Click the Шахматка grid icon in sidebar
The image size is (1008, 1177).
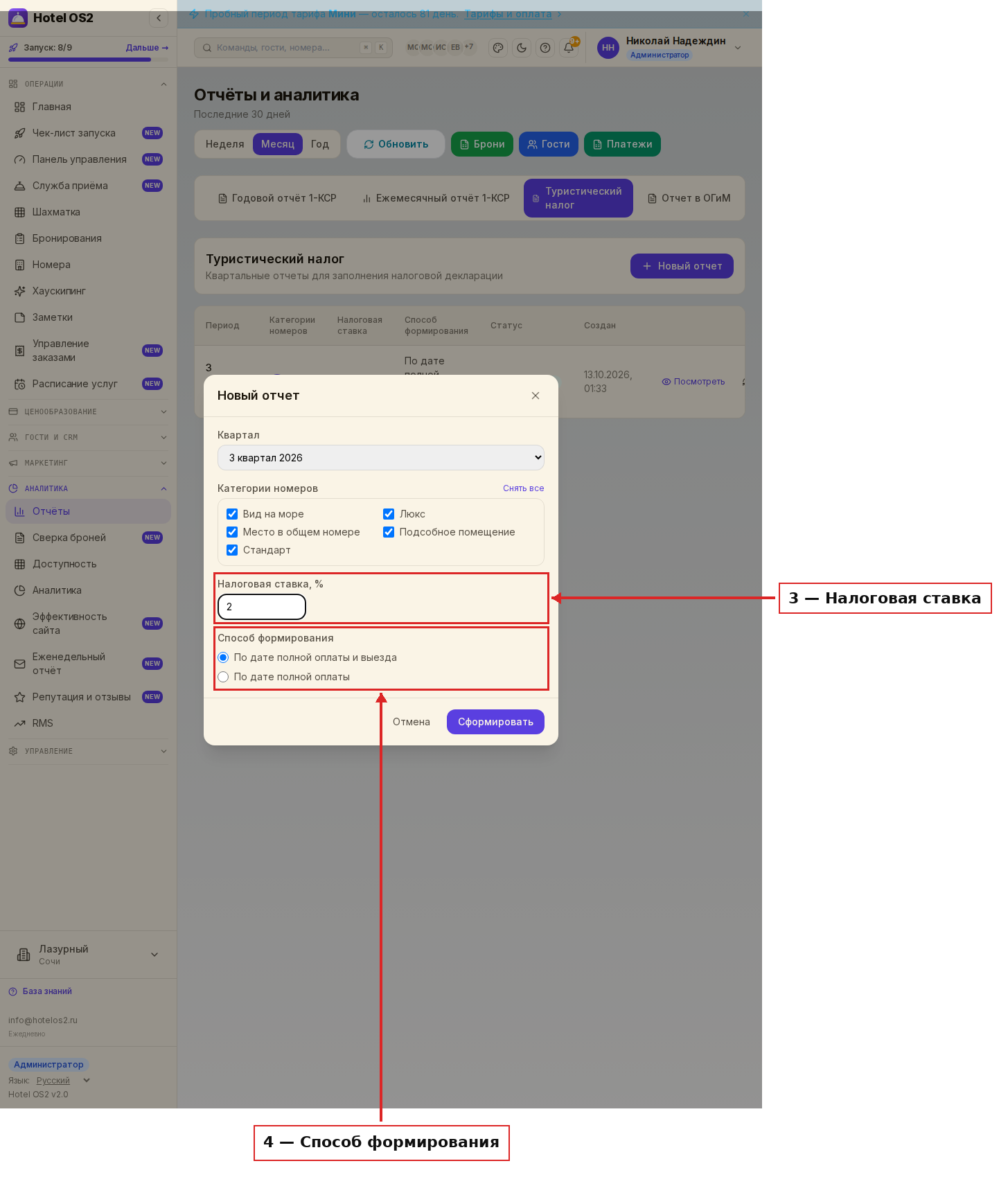click(19, 212)
